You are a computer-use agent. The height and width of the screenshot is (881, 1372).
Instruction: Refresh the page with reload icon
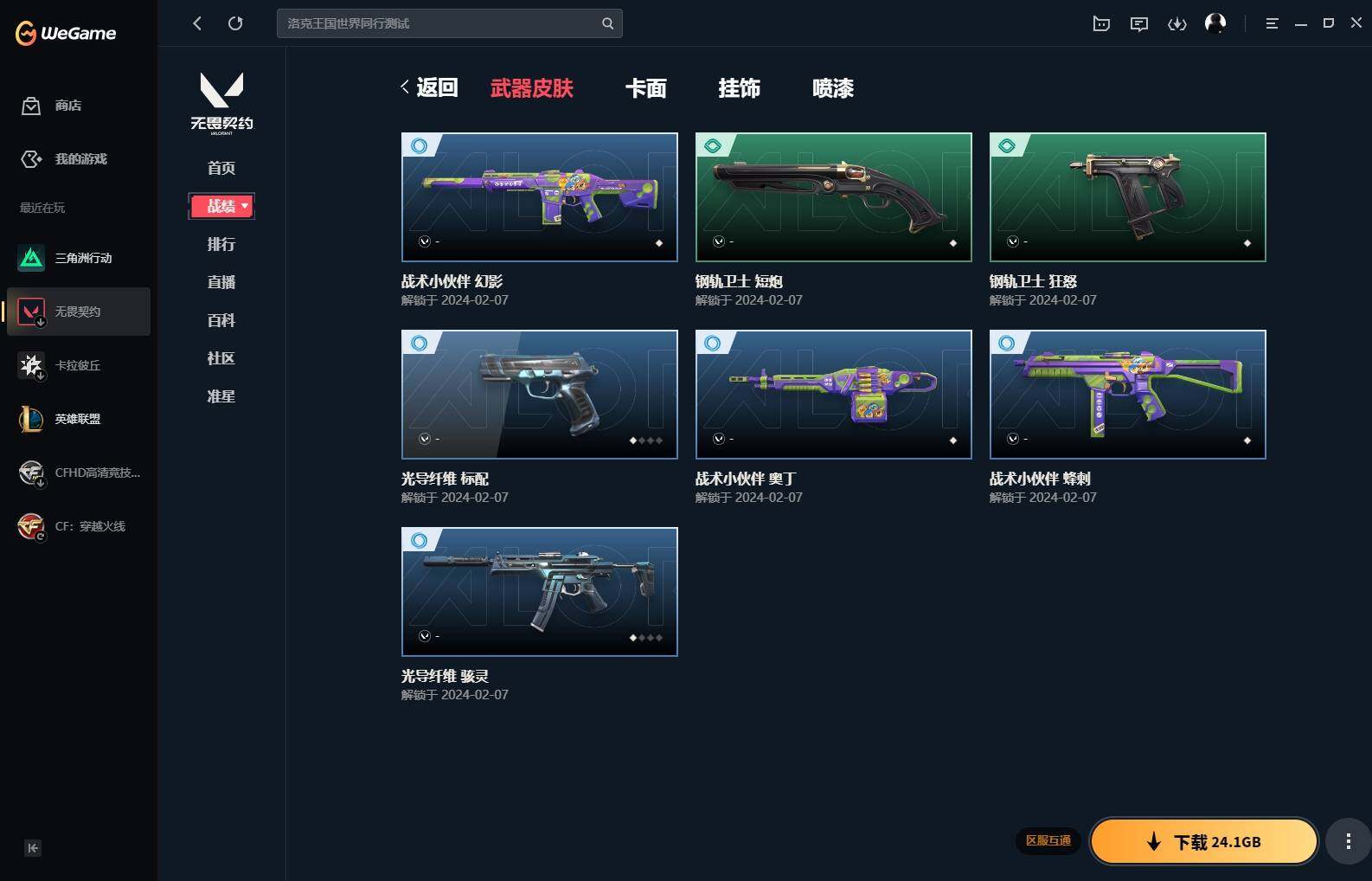pyautogui.click(x=235, y=23)
